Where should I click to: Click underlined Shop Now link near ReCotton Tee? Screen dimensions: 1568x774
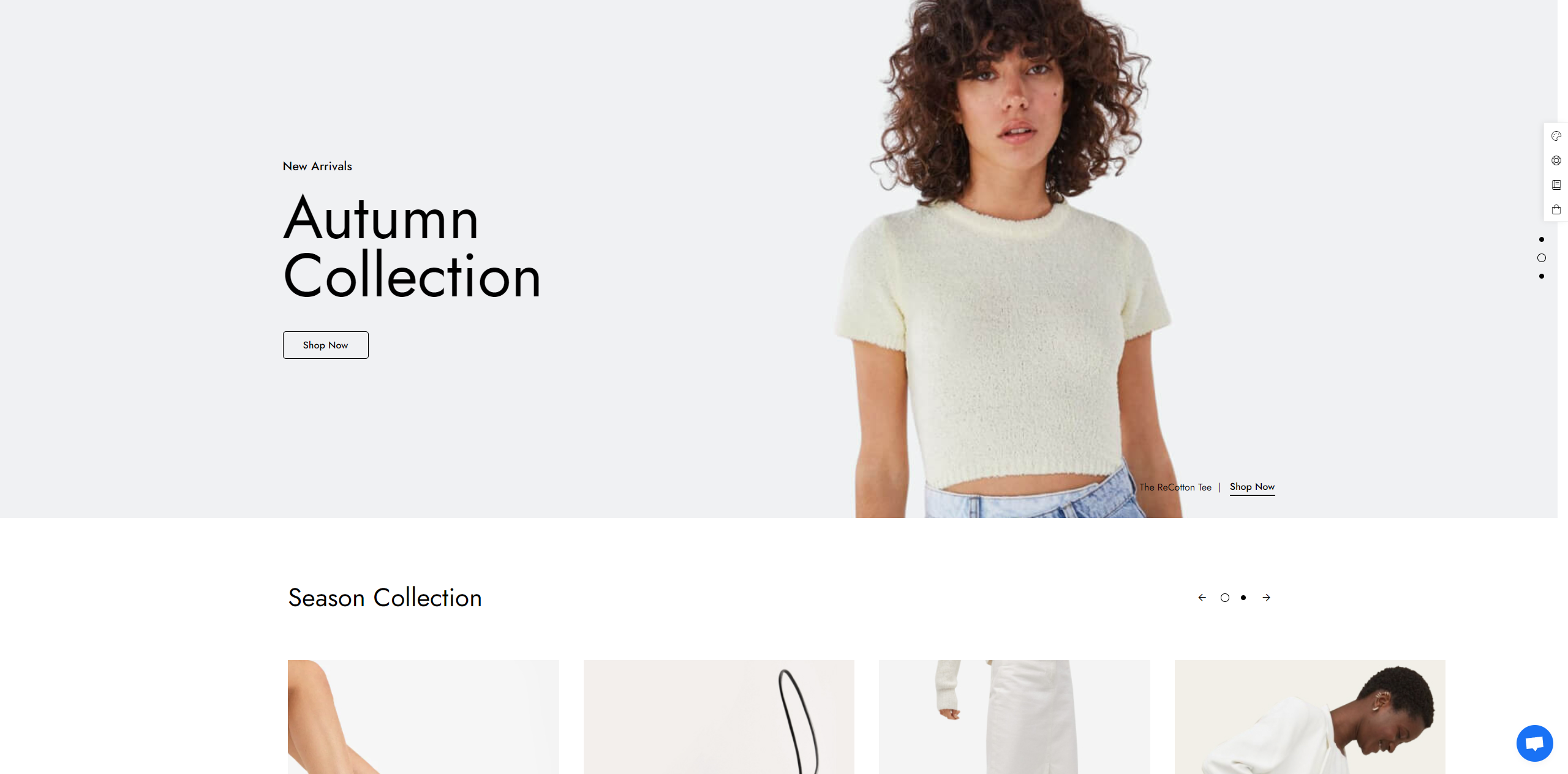point(1252,487)
